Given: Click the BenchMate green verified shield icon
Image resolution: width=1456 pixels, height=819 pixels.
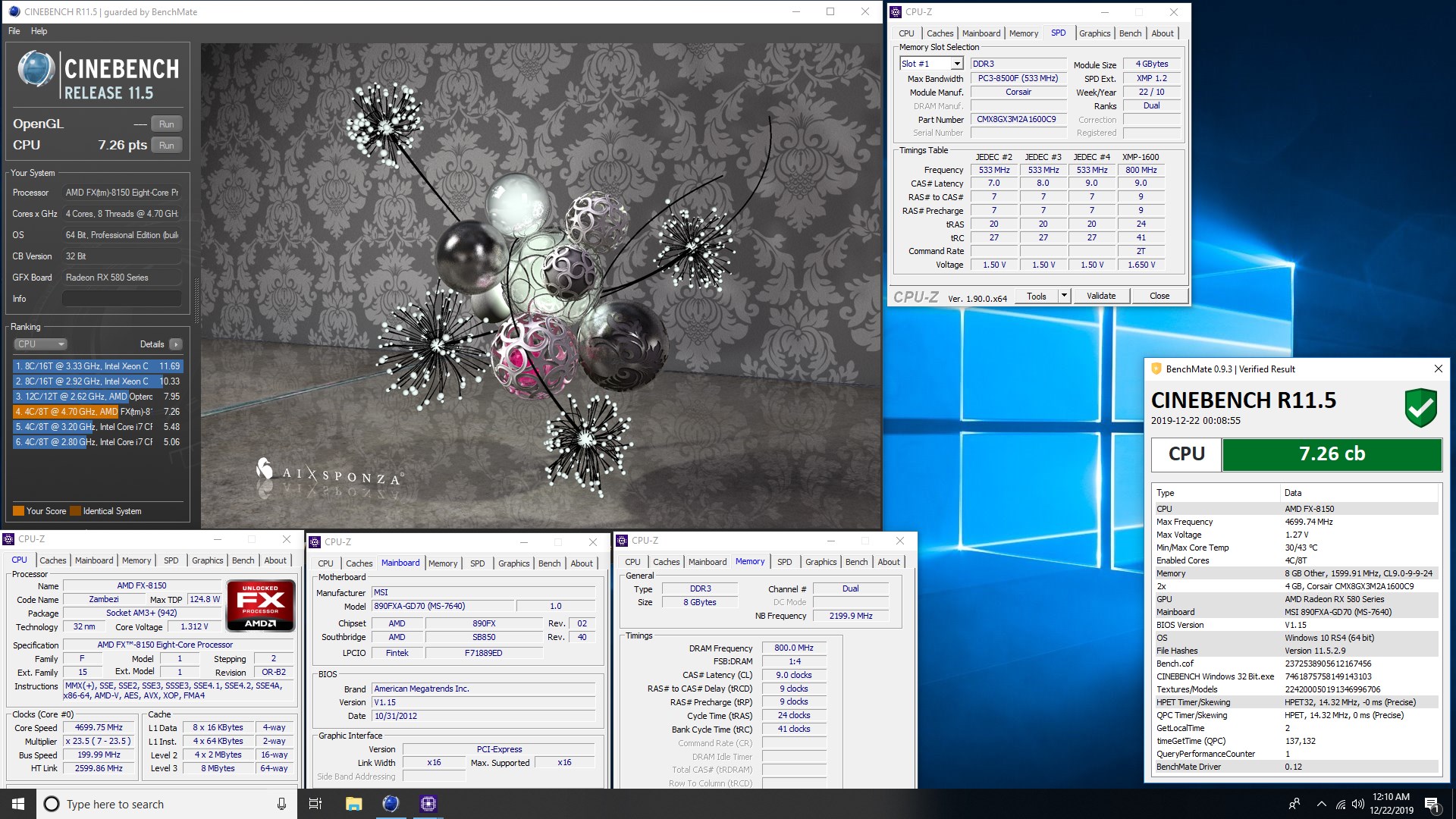Looking at the screenshot, I should [1420, 408].
